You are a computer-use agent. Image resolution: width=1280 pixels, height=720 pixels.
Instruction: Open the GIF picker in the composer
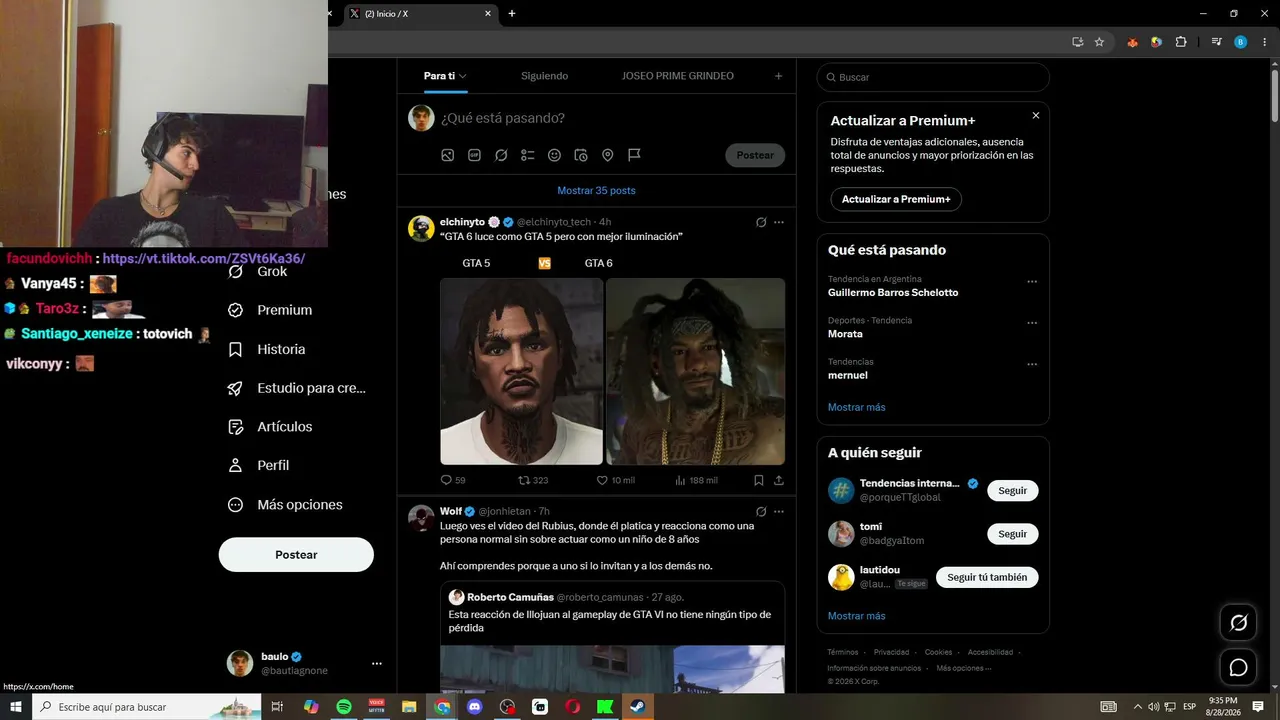click(x=475, y=155)
